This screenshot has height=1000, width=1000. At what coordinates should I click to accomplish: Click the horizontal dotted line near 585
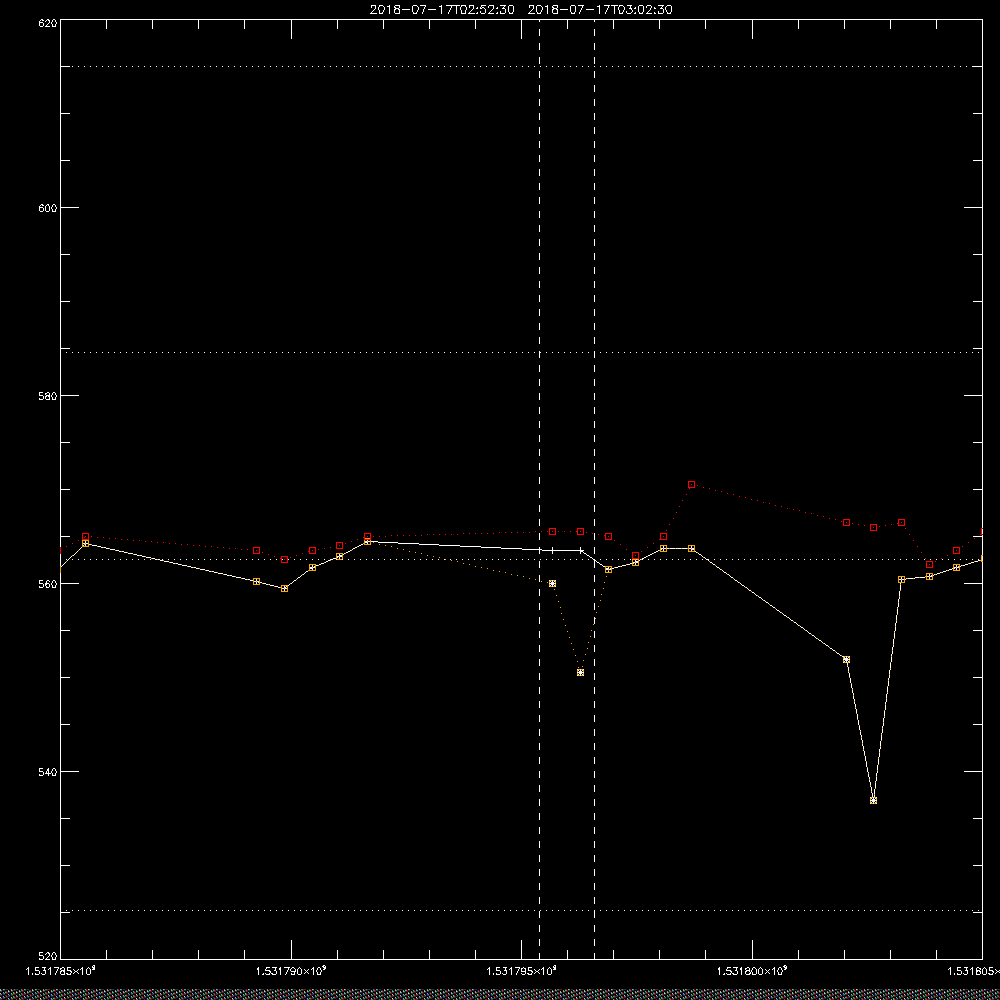[521, 352]
